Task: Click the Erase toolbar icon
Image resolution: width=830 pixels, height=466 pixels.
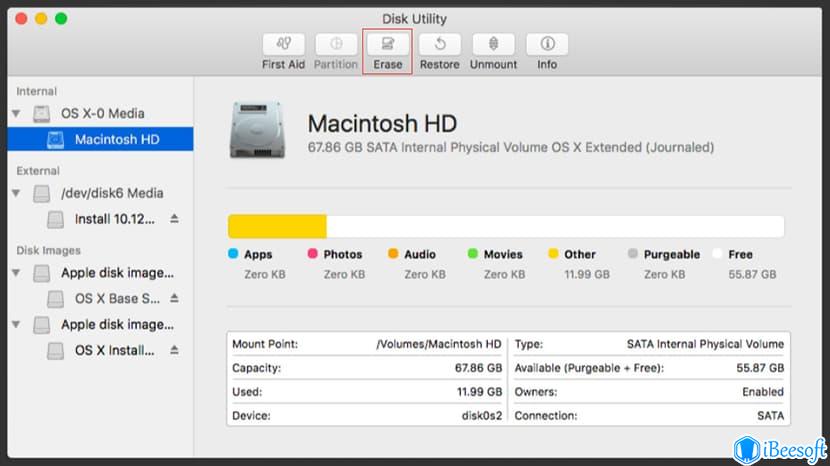Action: [387, 44]
